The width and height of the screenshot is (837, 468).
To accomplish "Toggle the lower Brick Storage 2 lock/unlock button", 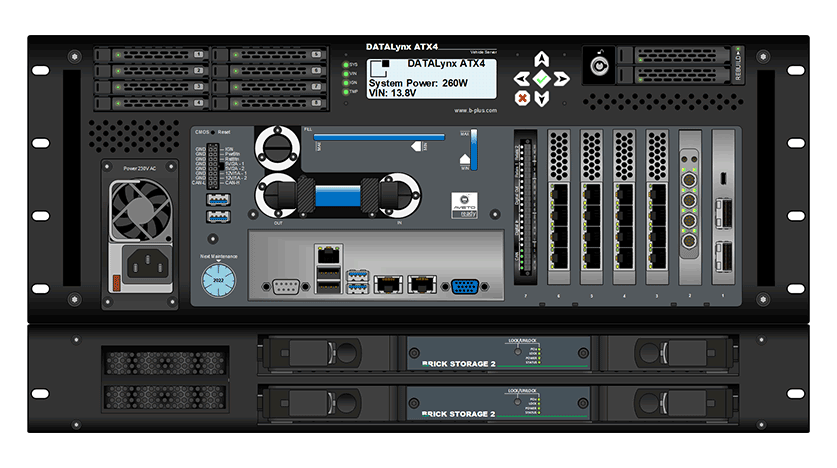I will tap(517, 401).
